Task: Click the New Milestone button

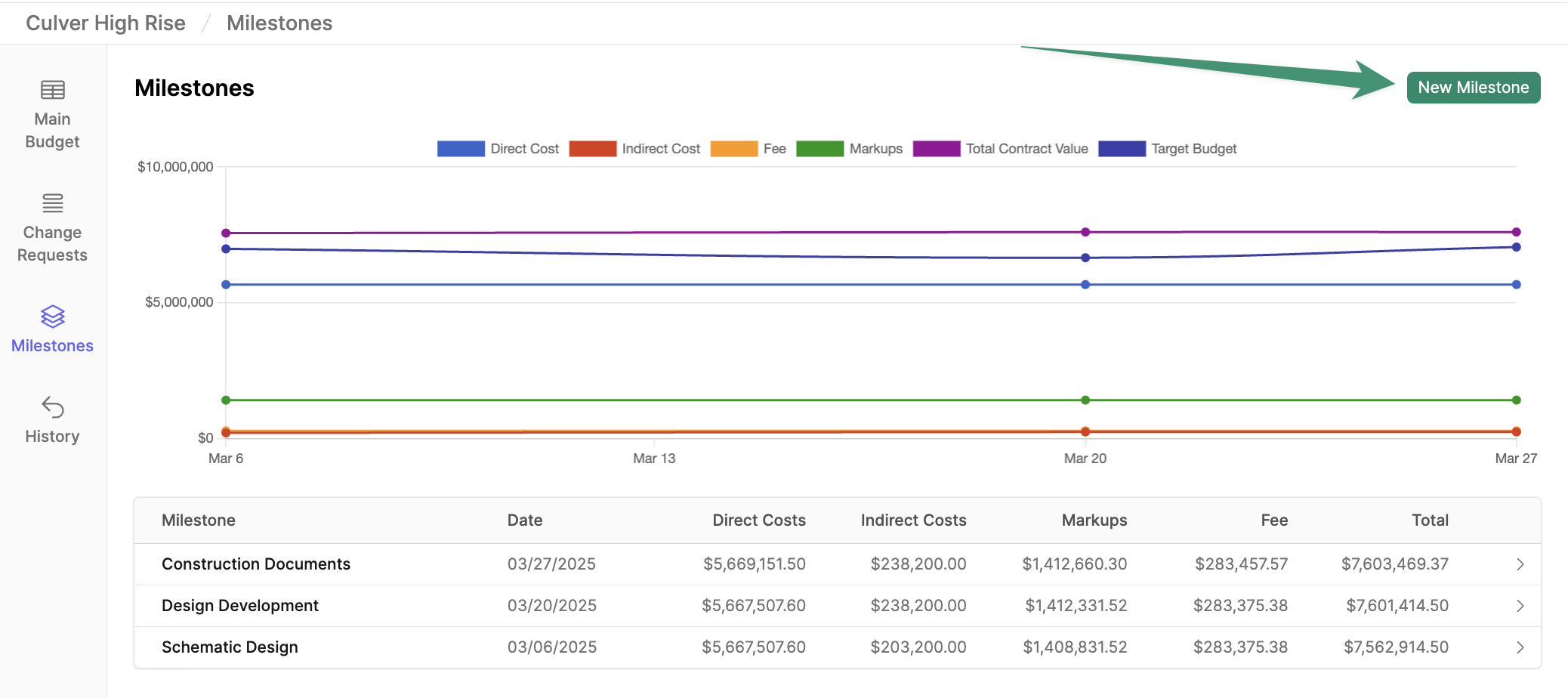Action: pos(1473,88)
